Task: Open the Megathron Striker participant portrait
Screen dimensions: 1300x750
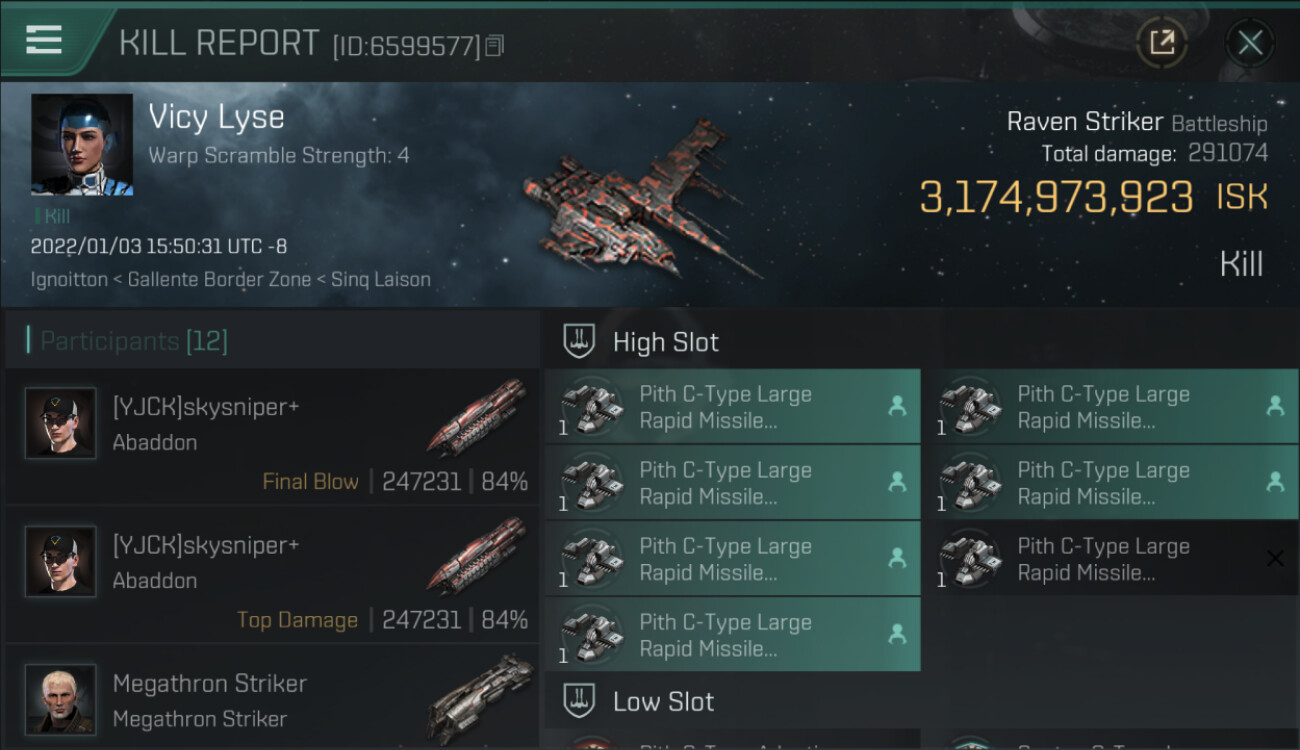Action: [60, 699]
